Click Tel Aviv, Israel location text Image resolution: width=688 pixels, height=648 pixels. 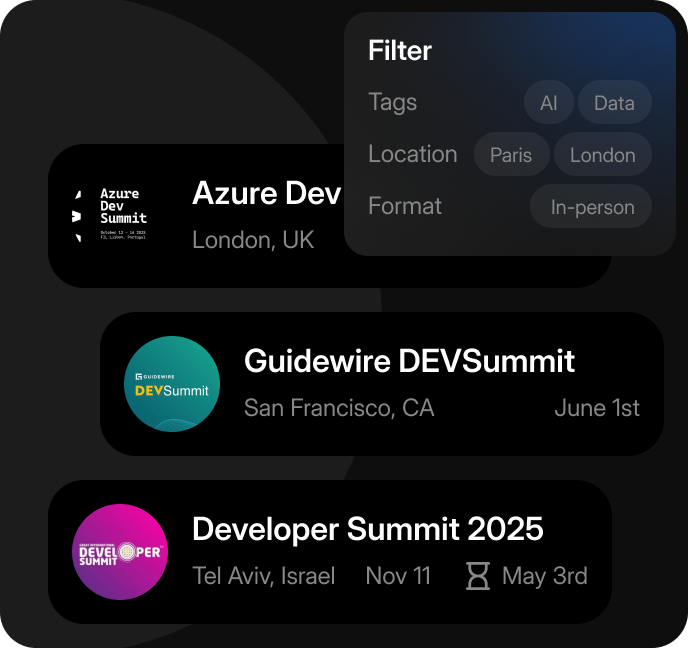pyautogui.click(x=264, y=576)
